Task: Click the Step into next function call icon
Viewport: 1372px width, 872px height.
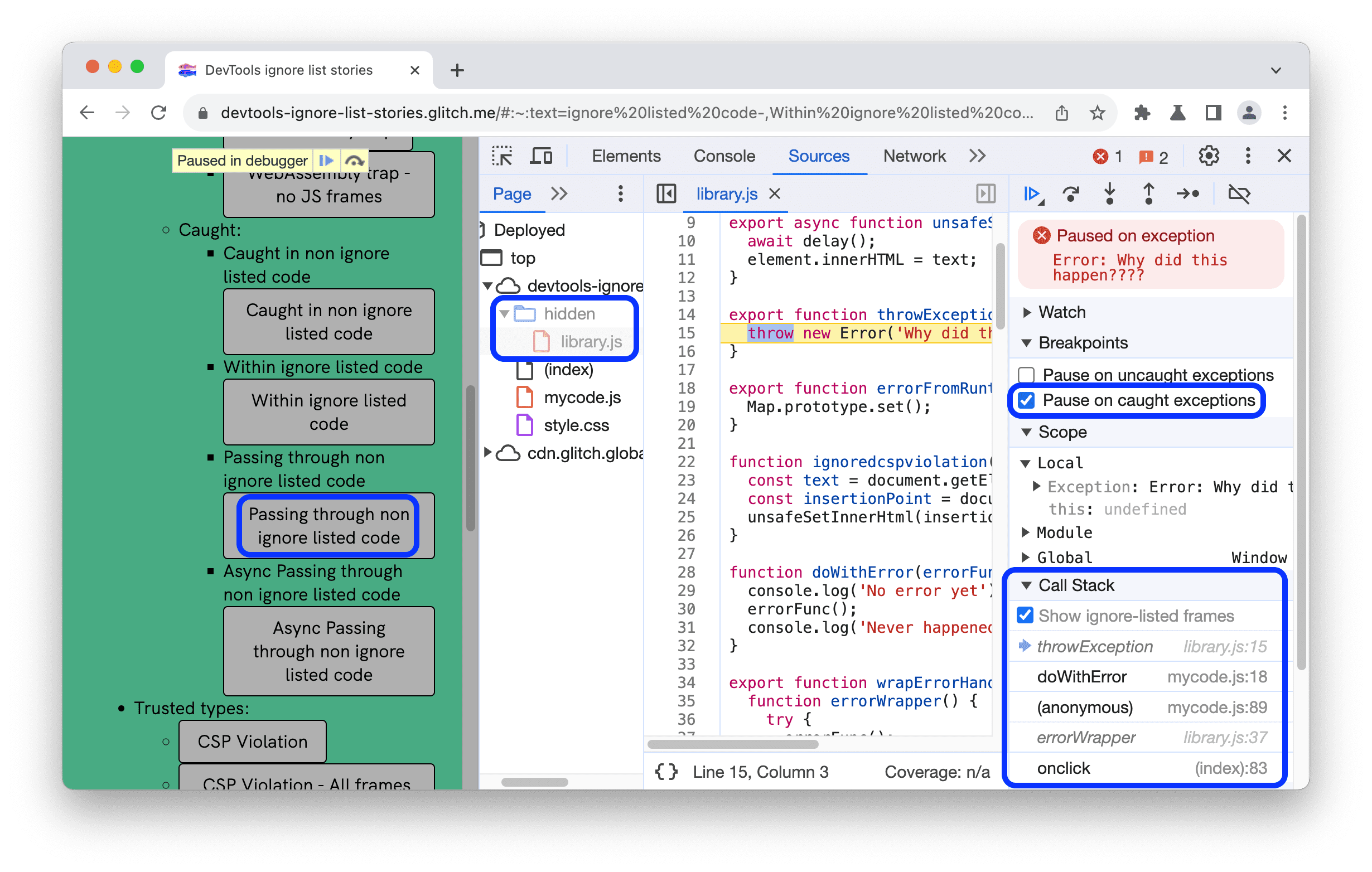Action: (1110, 194)
